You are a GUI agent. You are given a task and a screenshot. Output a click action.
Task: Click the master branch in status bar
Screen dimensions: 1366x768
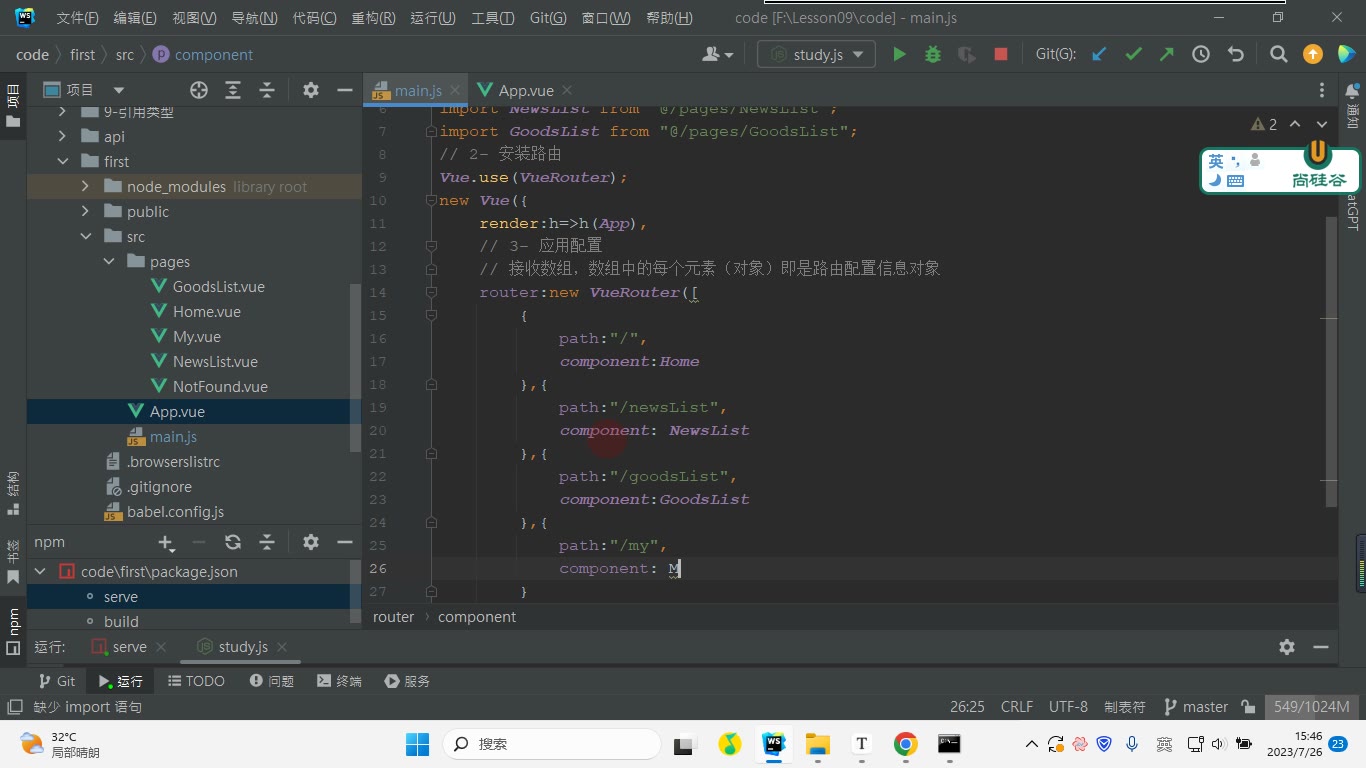(1196, 706)
